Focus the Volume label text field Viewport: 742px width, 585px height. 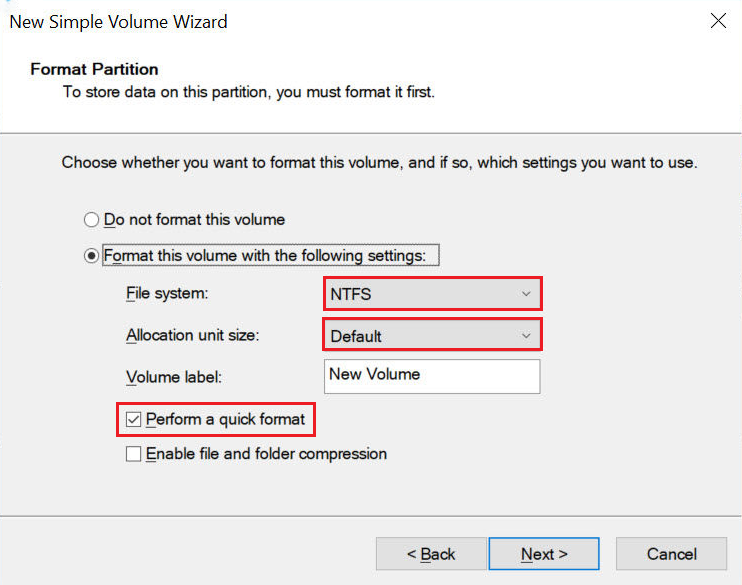[432, 375]
